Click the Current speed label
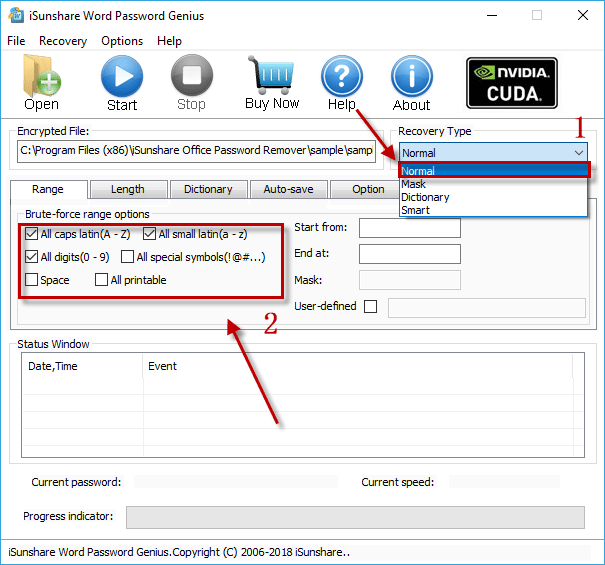Image resolution: width=605 pixels, height=565 pixels. [x=397, y=482]
